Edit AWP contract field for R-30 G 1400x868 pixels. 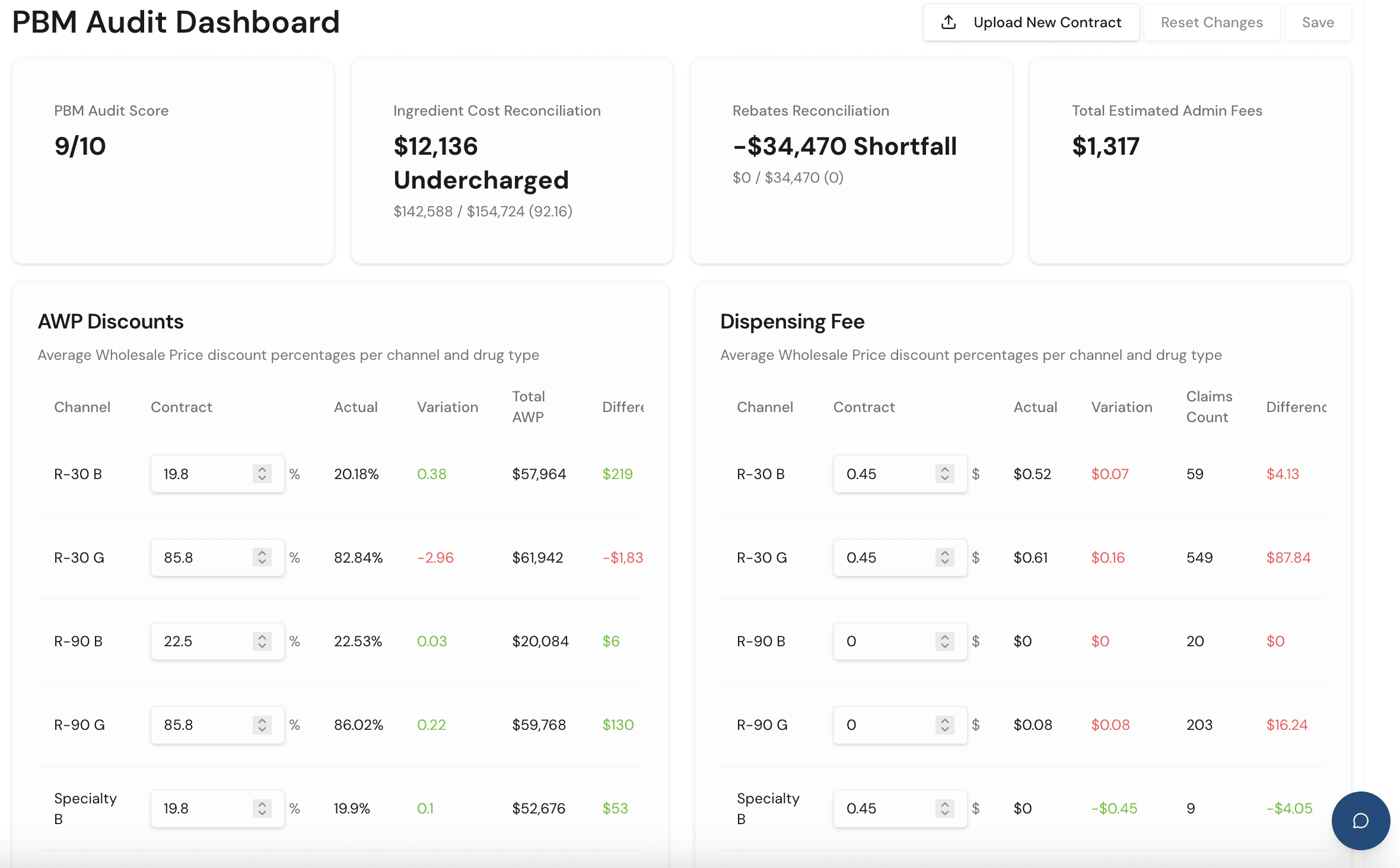point(217,557)
